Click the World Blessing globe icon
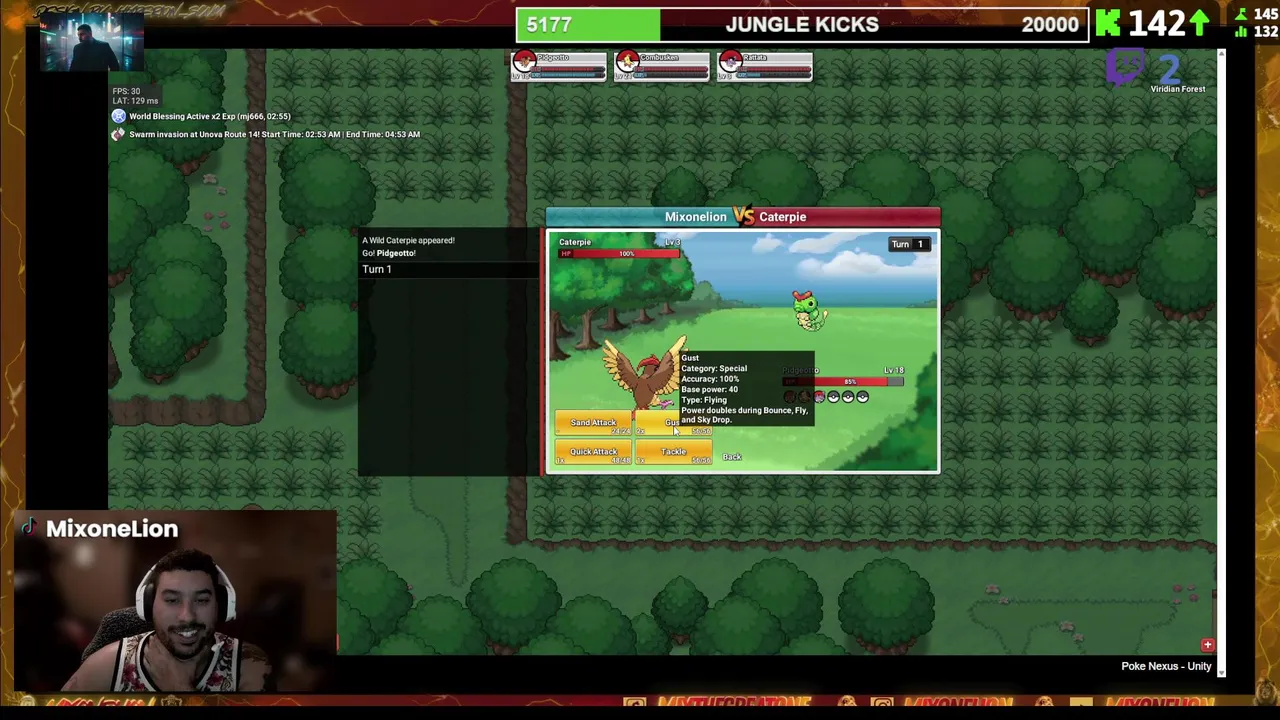The width and height of the screenshot is (1280, 720). [x=118, y=116]
